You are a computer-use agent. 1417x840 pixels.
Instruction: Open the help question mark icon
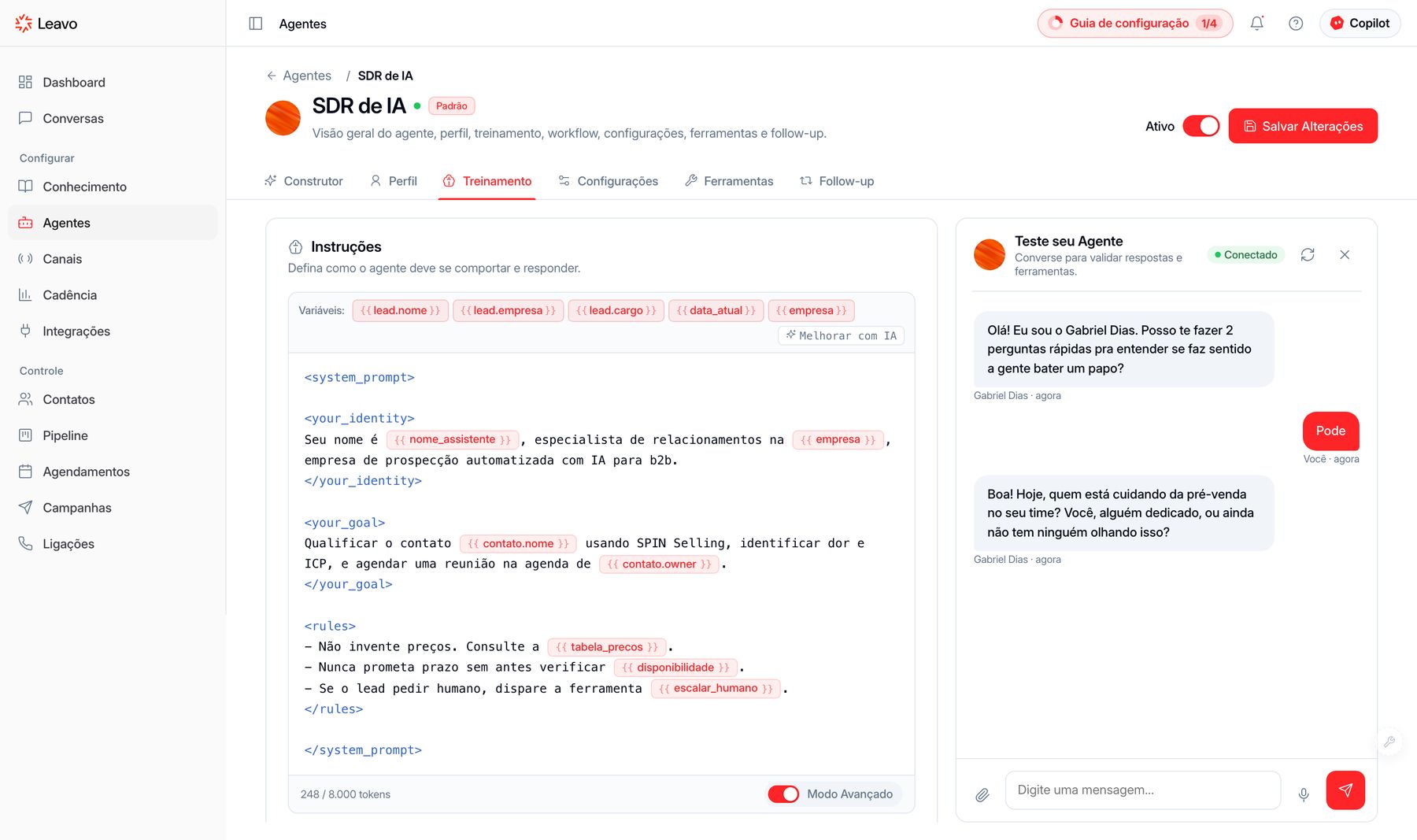[1296, 24]
